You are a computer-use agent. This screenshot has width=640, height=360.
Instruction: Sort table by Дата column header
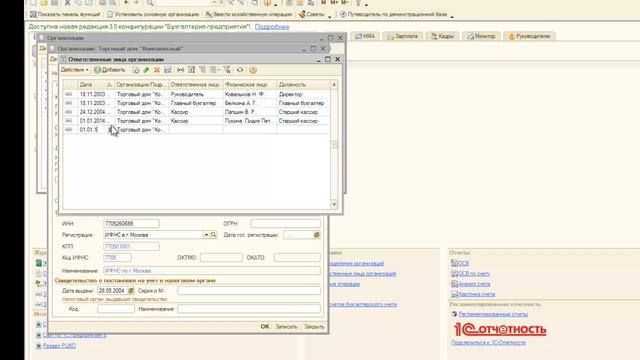[x=96, y=84]
